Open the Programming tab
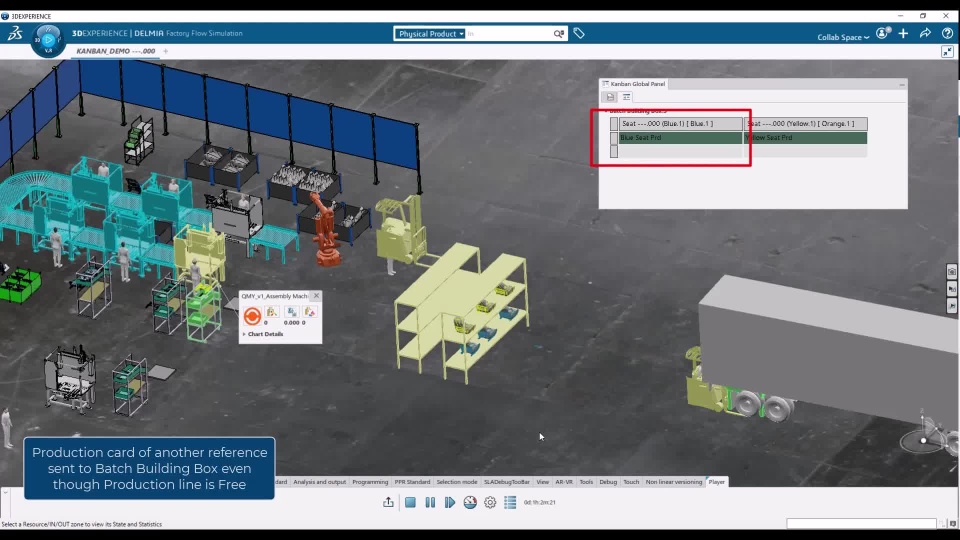This screenshot has height=540, width=960. click(370, 482)
